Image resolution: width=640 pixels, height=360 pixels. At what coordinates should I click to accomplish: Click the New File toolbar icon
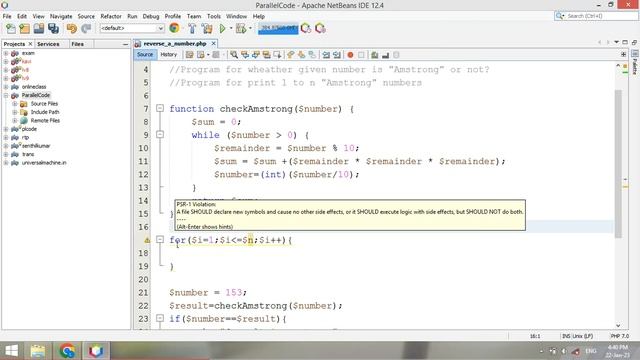[x=11, y=29]
